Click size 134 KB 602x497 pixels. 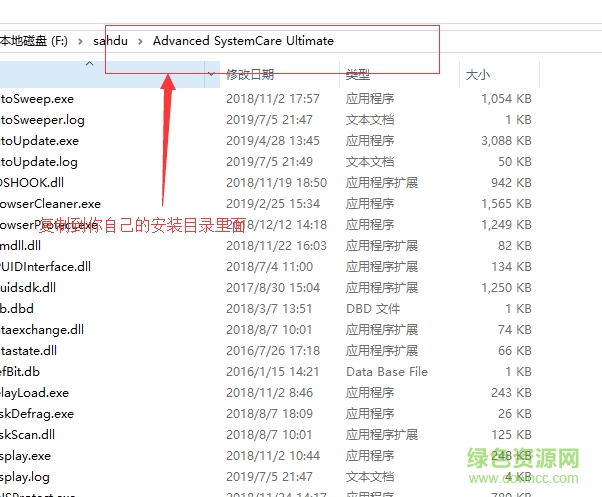tap(512, 267)
